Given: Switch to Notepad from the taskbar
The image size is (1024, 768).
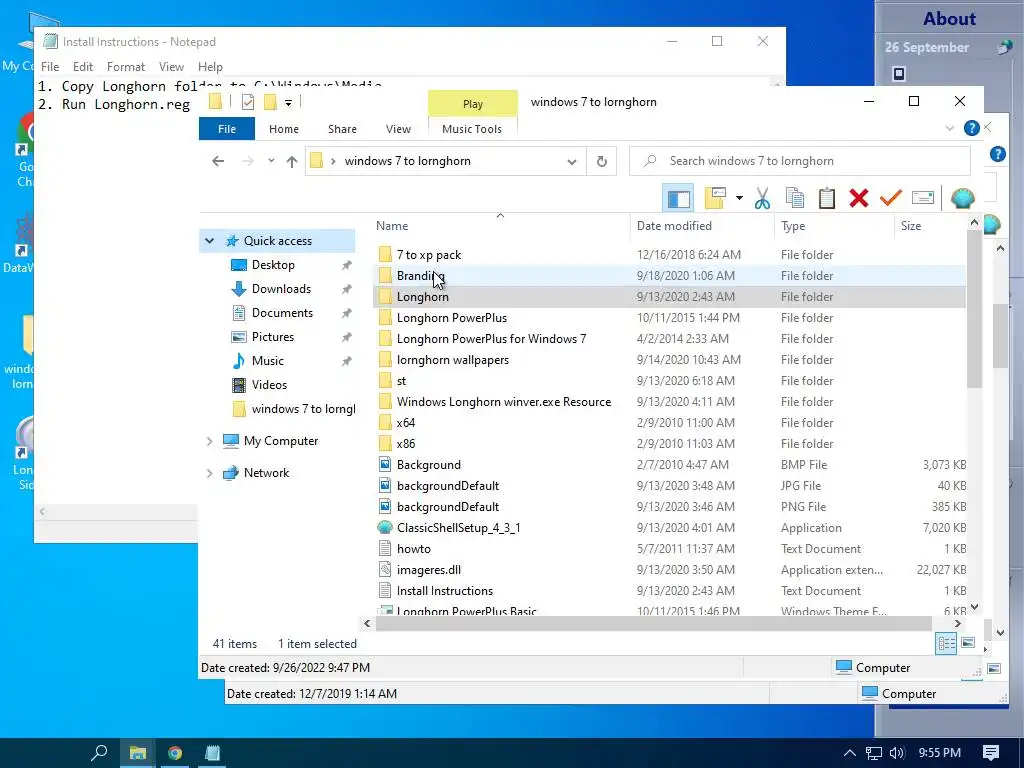Looking at the screenshot, I should 212,753.
